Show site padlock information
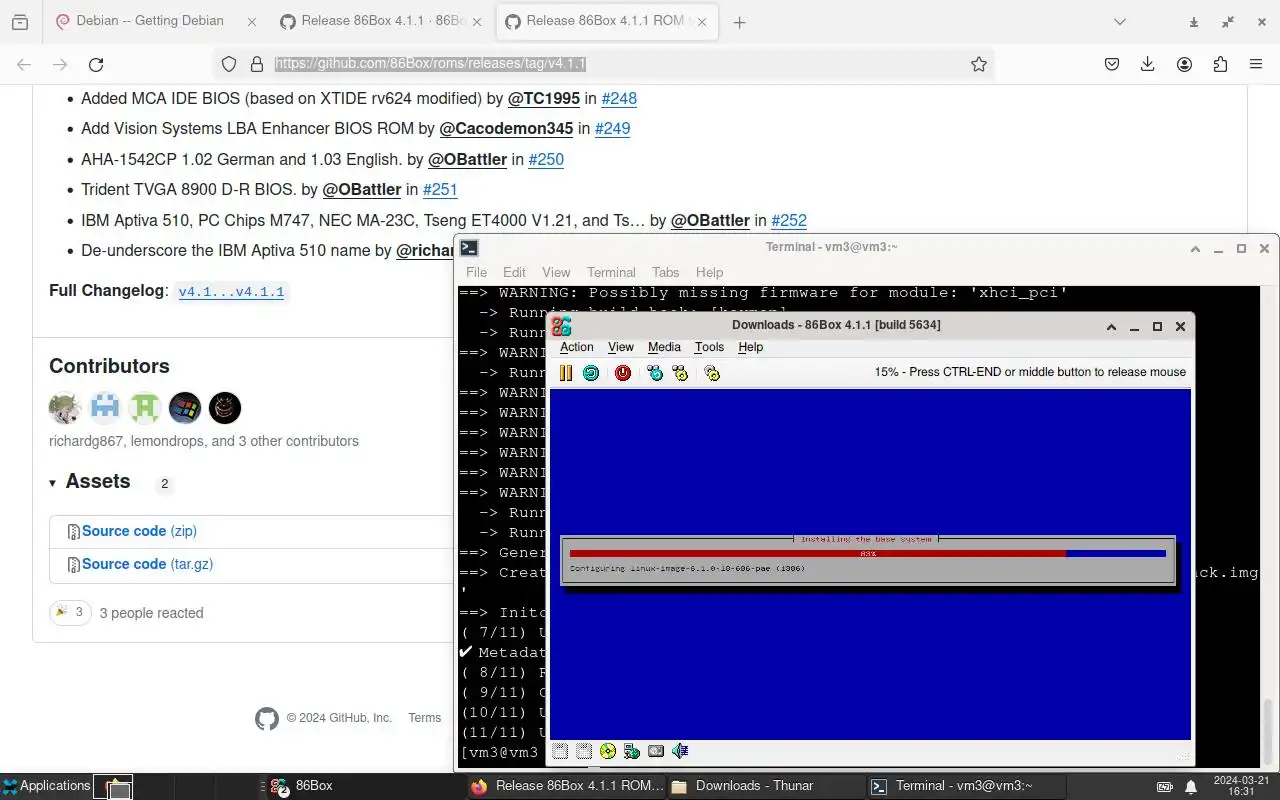Screen dimensions: 1280x800 tap(256, 64)
